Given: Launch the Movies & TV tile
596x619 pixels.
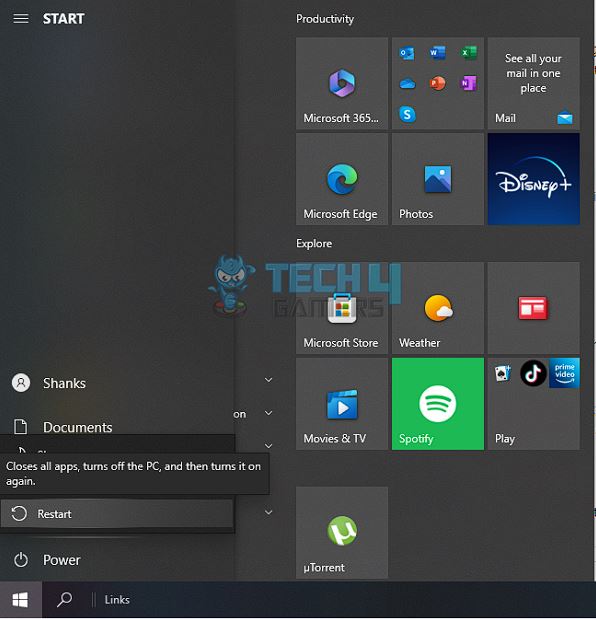Looking at the screenshot, I should coord(342,404).
